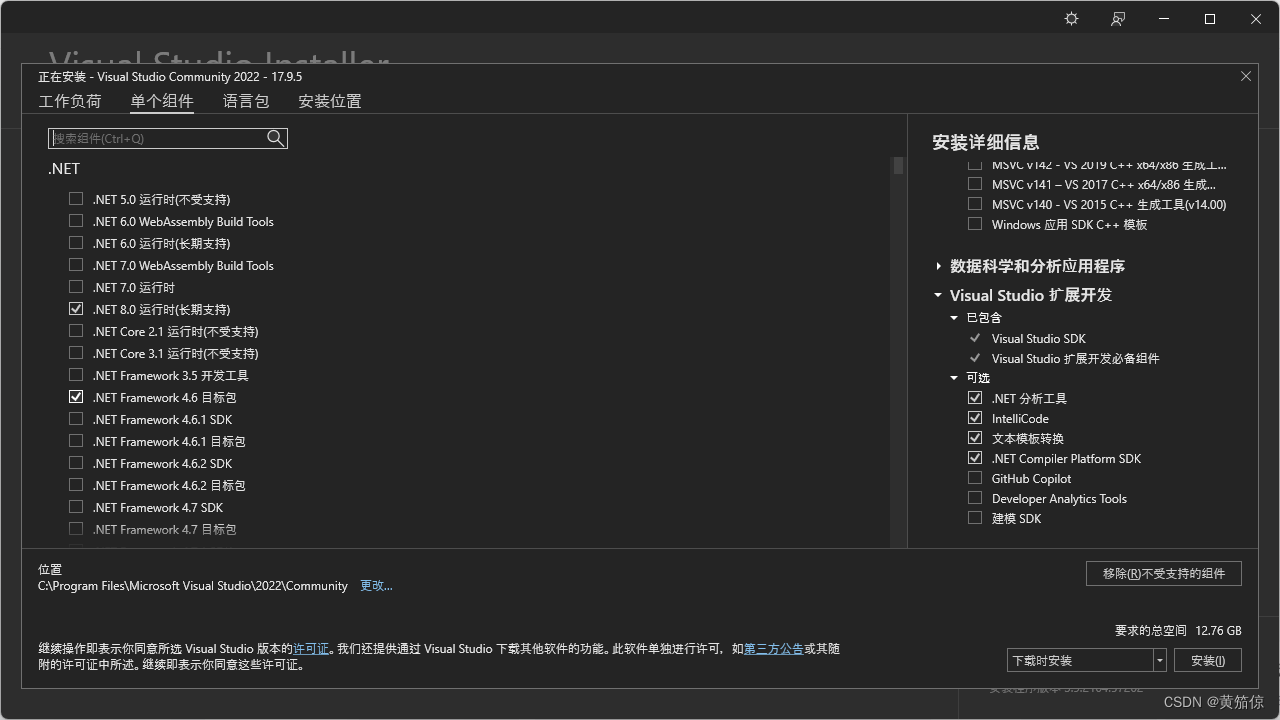The width and height of the screenshot is (1280, 720).
Task: Uncheck .NET 分析工具 optional component
Action: point(975,398)
